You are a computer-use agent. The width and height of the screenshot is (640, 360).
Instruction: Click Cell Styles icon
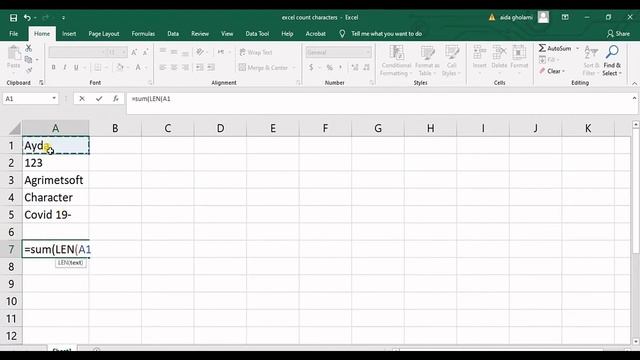[452, 53]
